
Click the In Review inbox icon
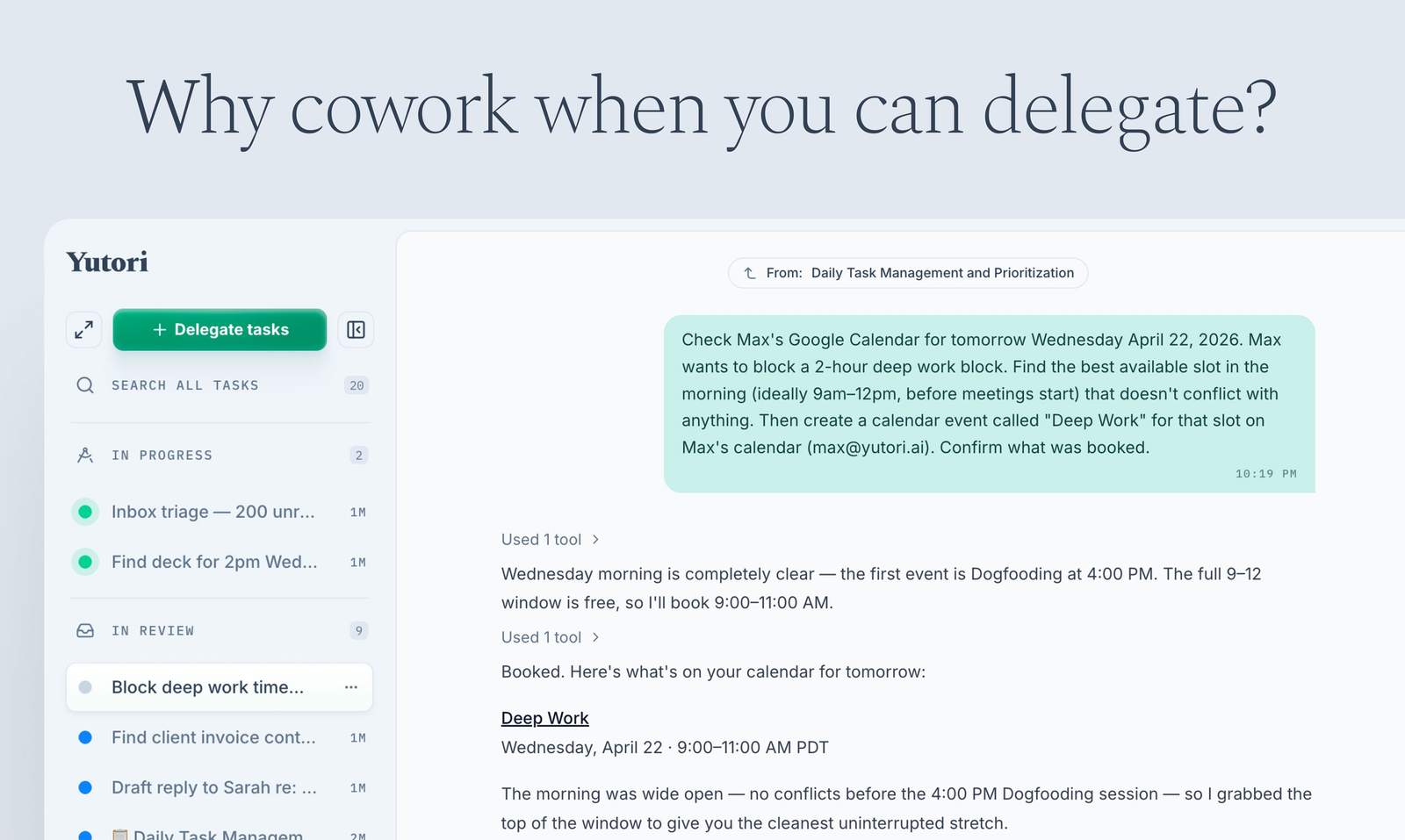[85, 631]
